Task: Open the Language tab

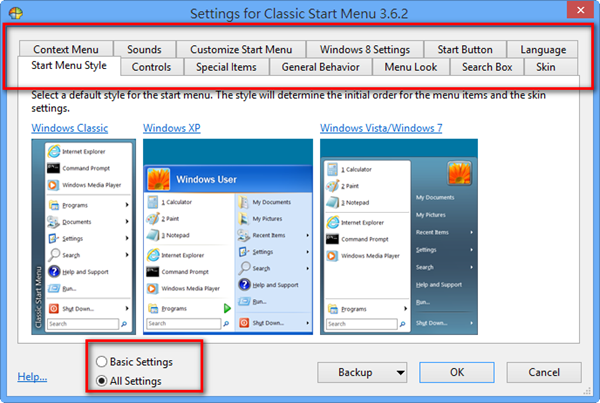Action: point(542,50)
